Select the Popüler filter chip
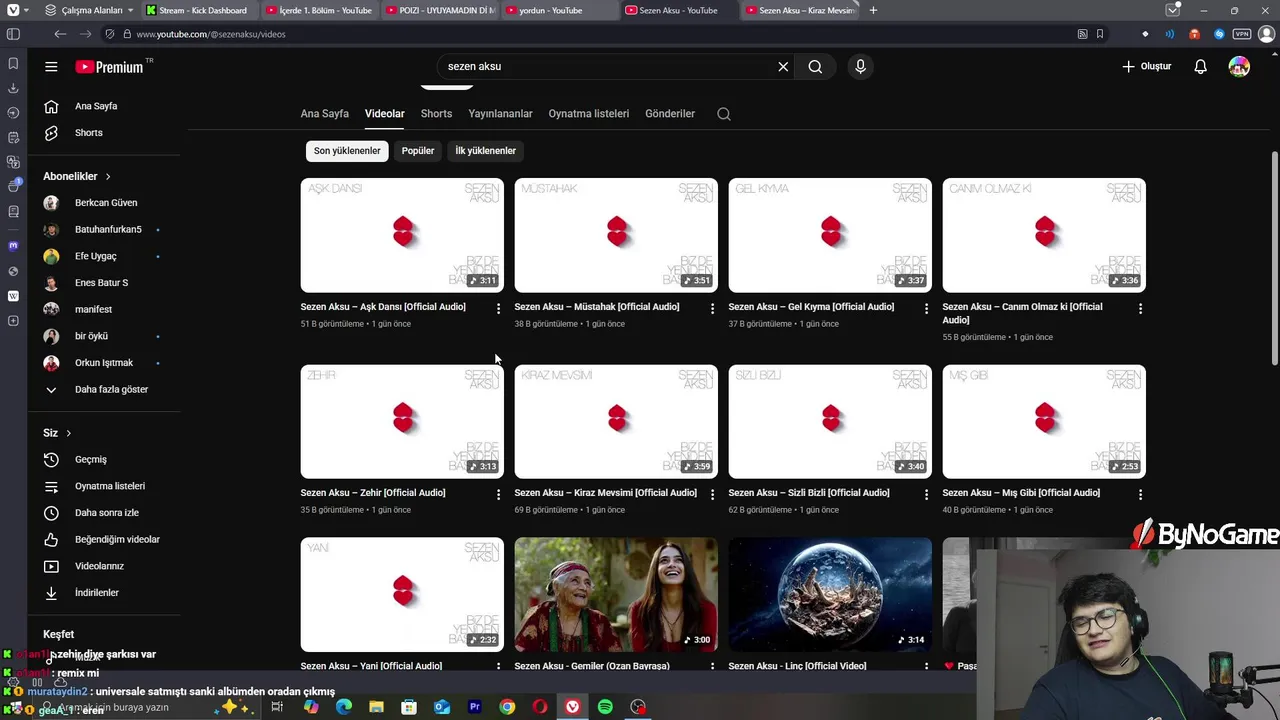 pos(418,151)
